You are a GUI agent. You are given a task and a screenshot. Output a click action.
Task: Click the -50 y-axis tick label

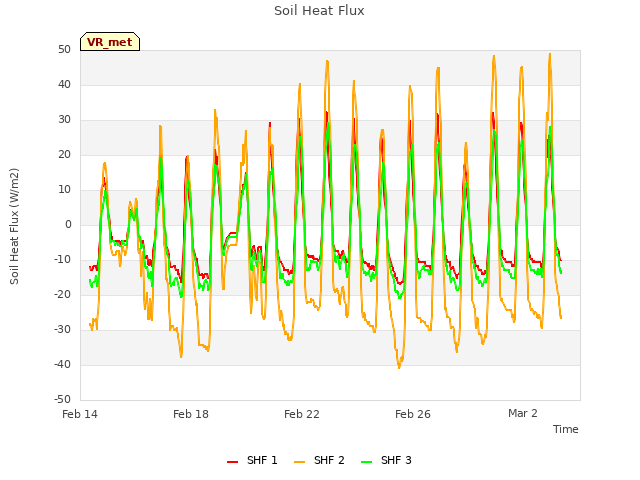coord(63,399)
